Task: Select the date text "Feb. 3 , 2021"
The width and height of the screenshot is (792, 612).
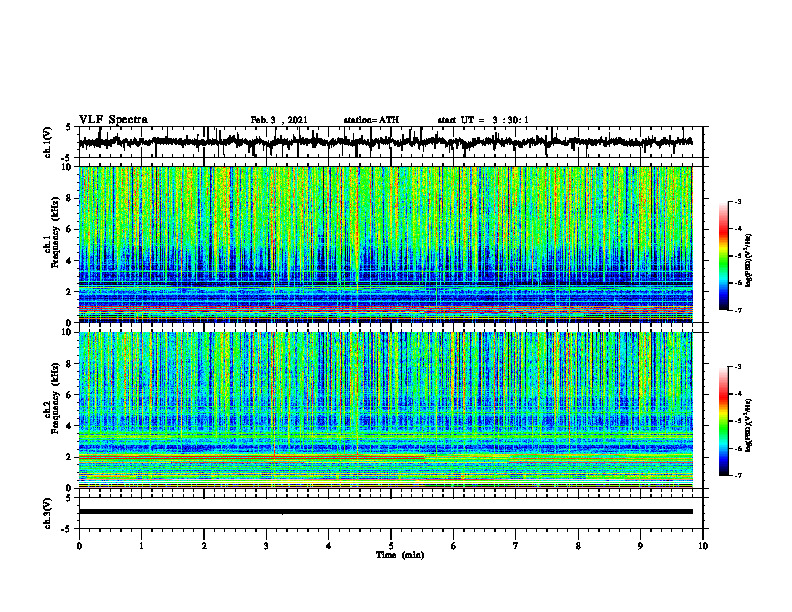Action: tap(279, 120)
